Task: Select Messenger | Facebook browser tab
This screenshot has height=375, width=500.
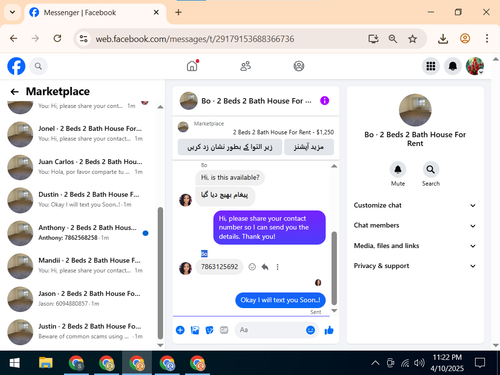Action: (x=95, y=13)
